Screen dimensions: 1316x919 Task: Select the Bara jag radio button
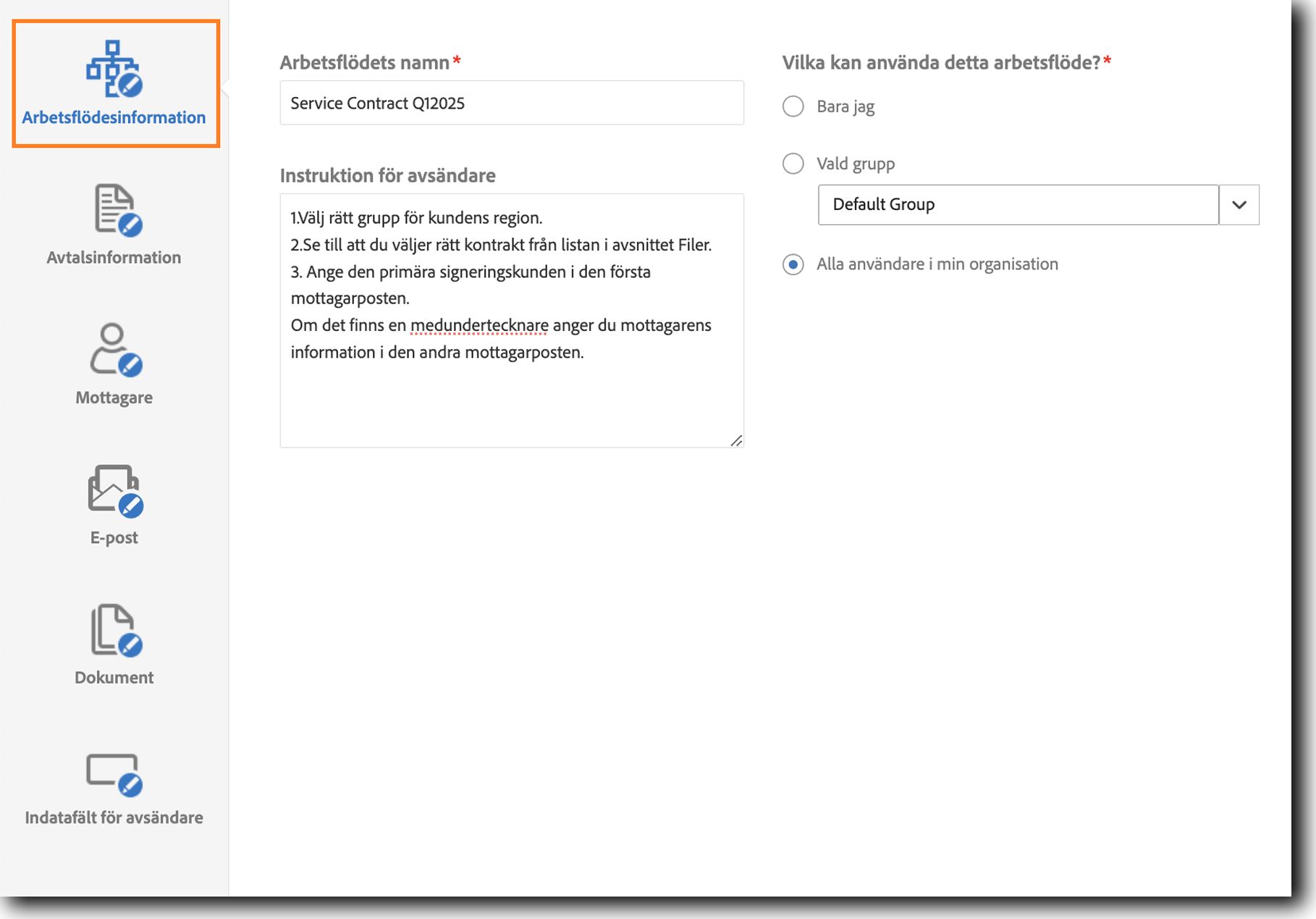click(x=793, y=106)
